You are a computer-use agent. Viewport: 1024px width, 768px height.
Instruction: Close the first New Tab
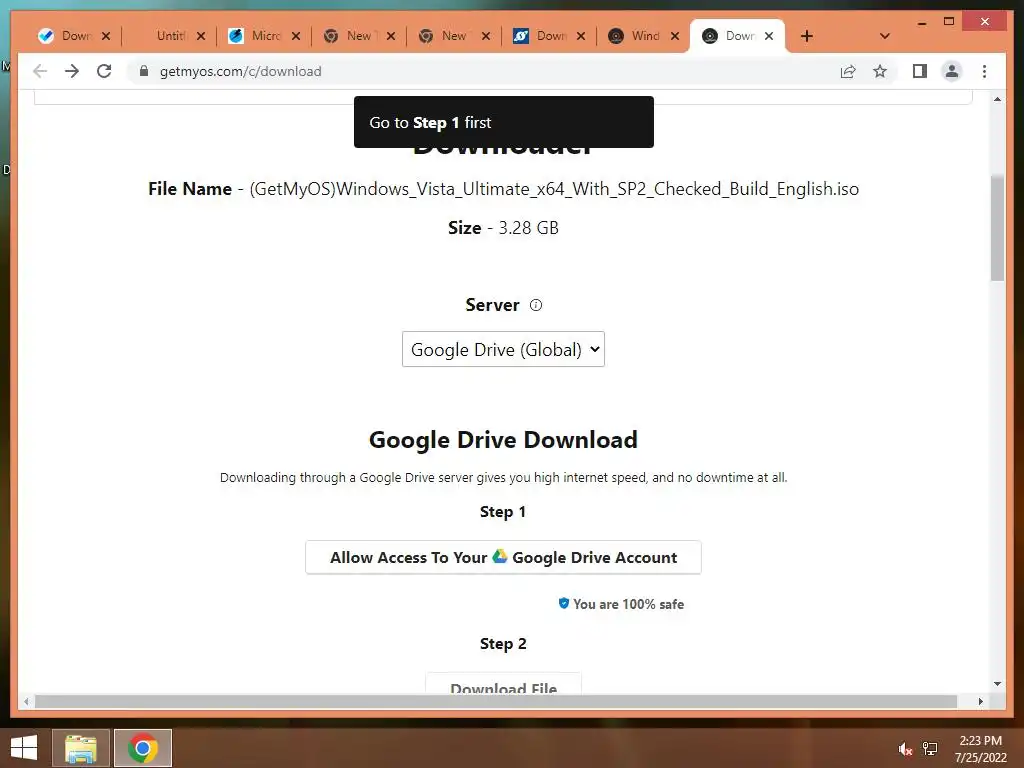[x=391, y=36]
